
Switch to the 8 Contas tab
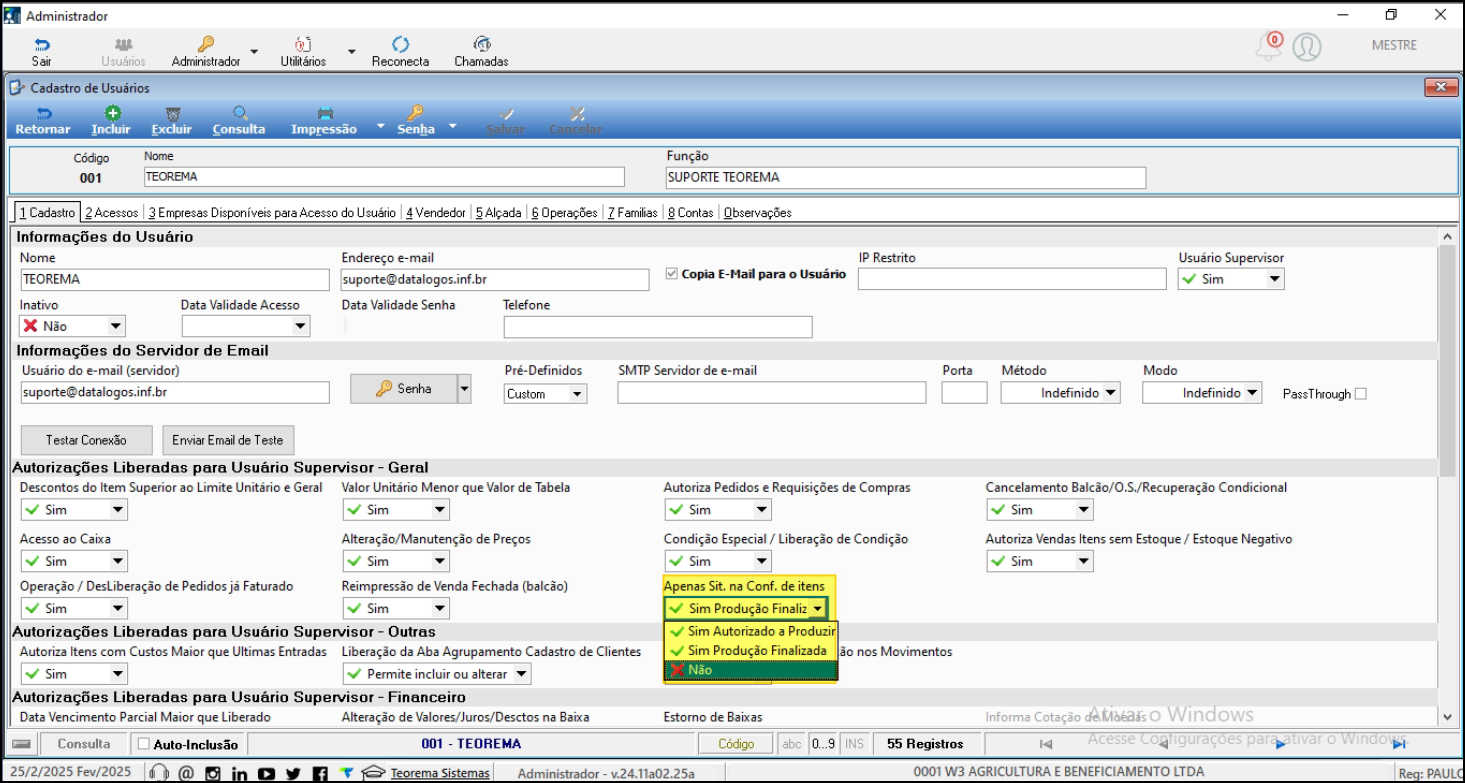[x=691, y=213]
